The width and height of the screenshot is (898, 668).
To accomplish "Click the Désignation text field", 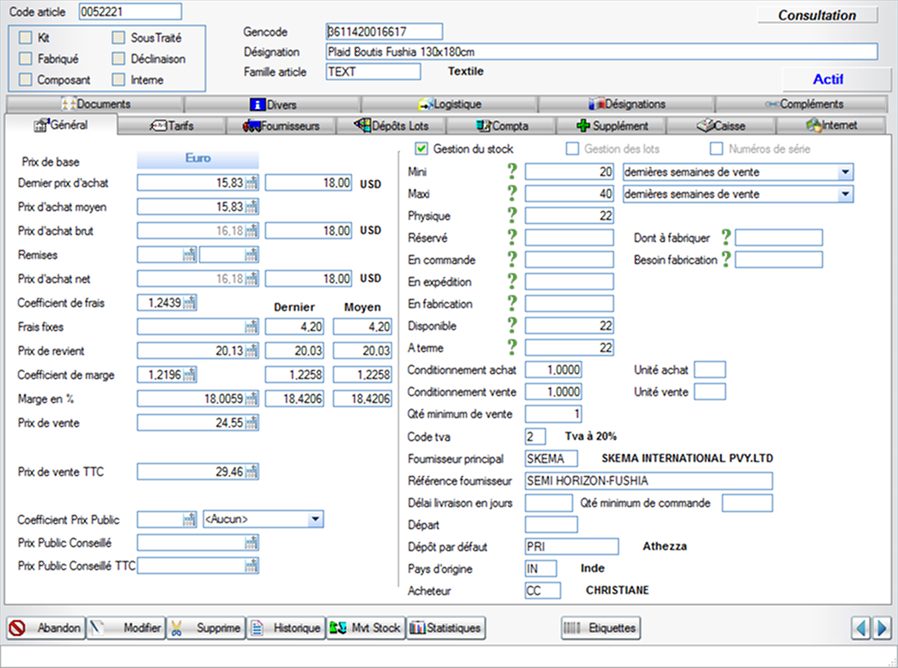I will (x=601, y=52).
